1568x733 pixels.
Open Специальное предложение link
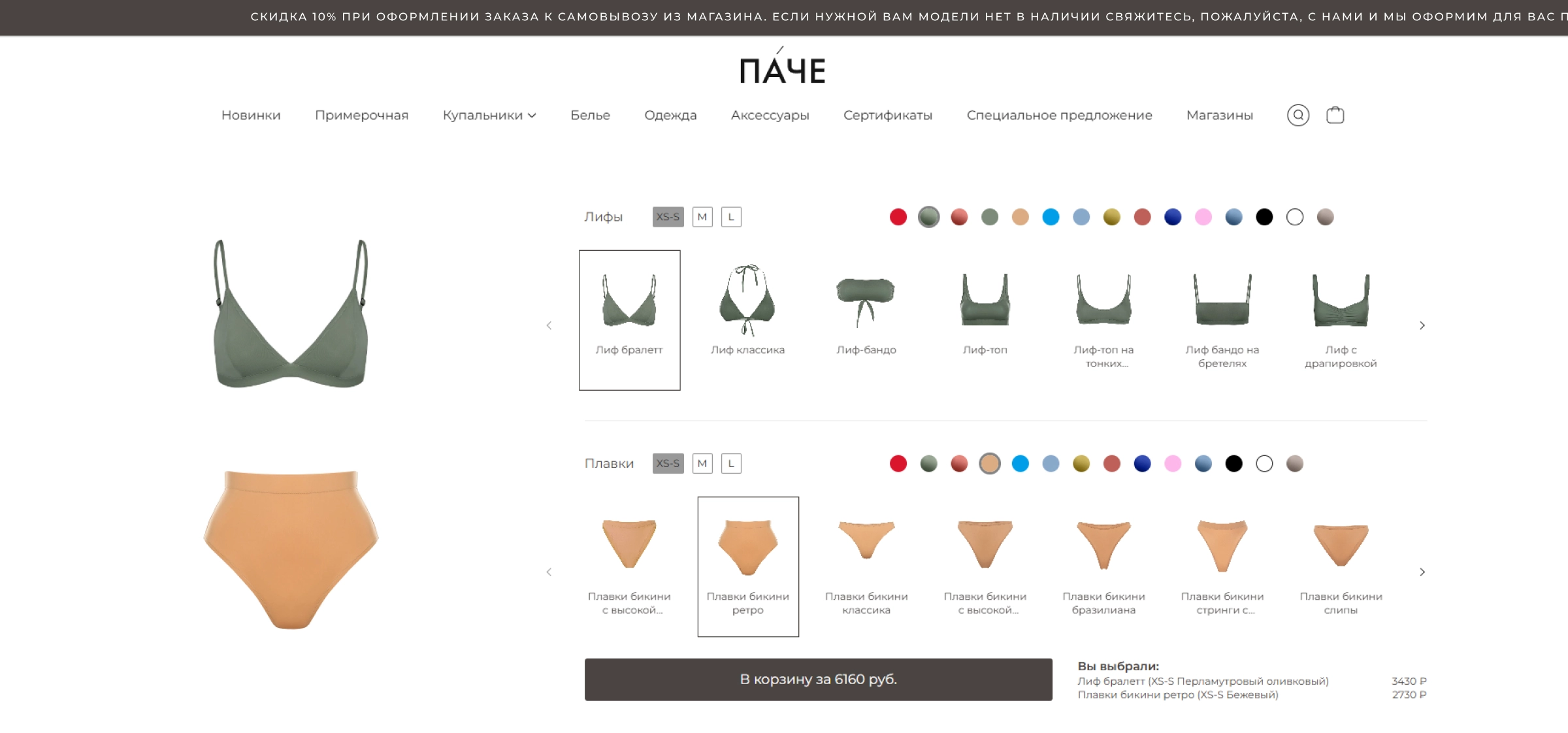1059,115
